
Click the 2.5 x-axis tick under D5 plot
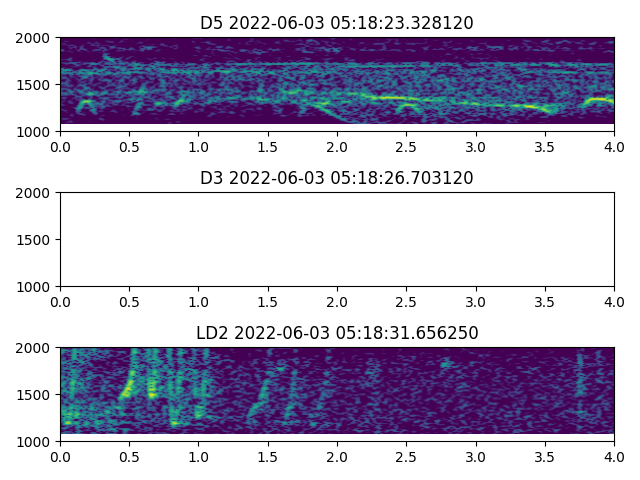point(406,146)
